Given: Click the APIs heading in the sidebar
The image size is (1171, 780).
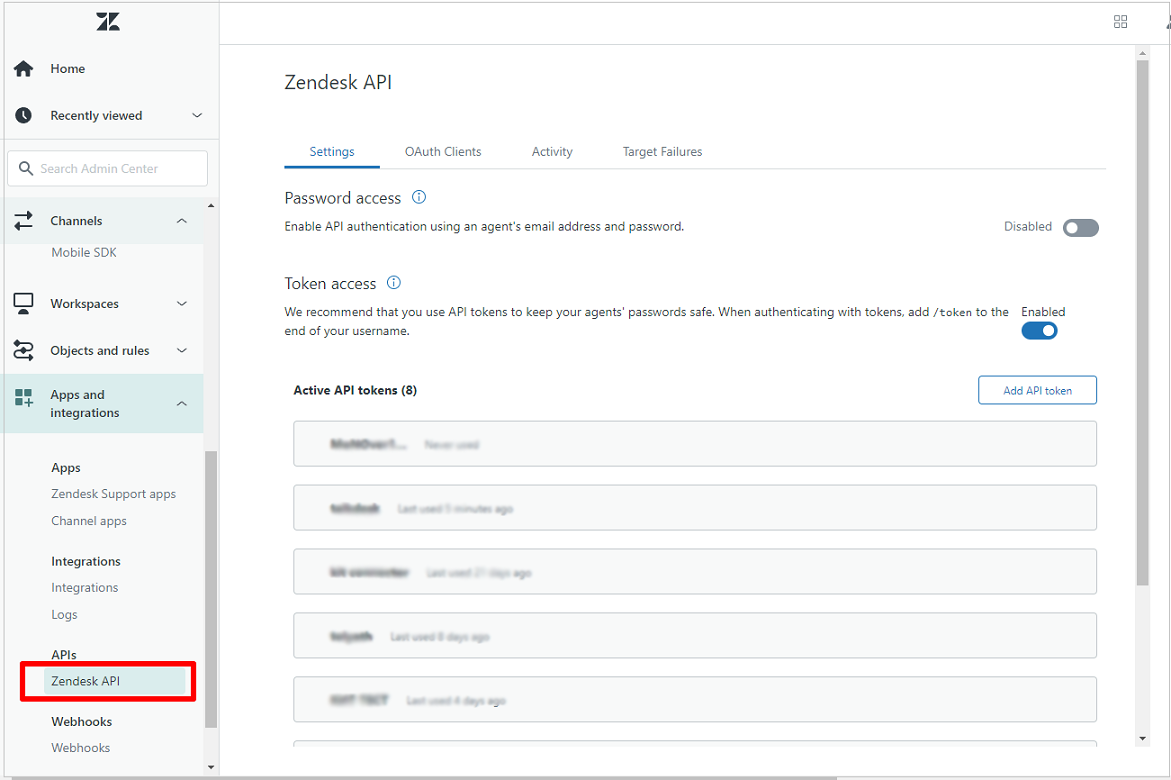Looking at the screenshot, I should (63, 654).
